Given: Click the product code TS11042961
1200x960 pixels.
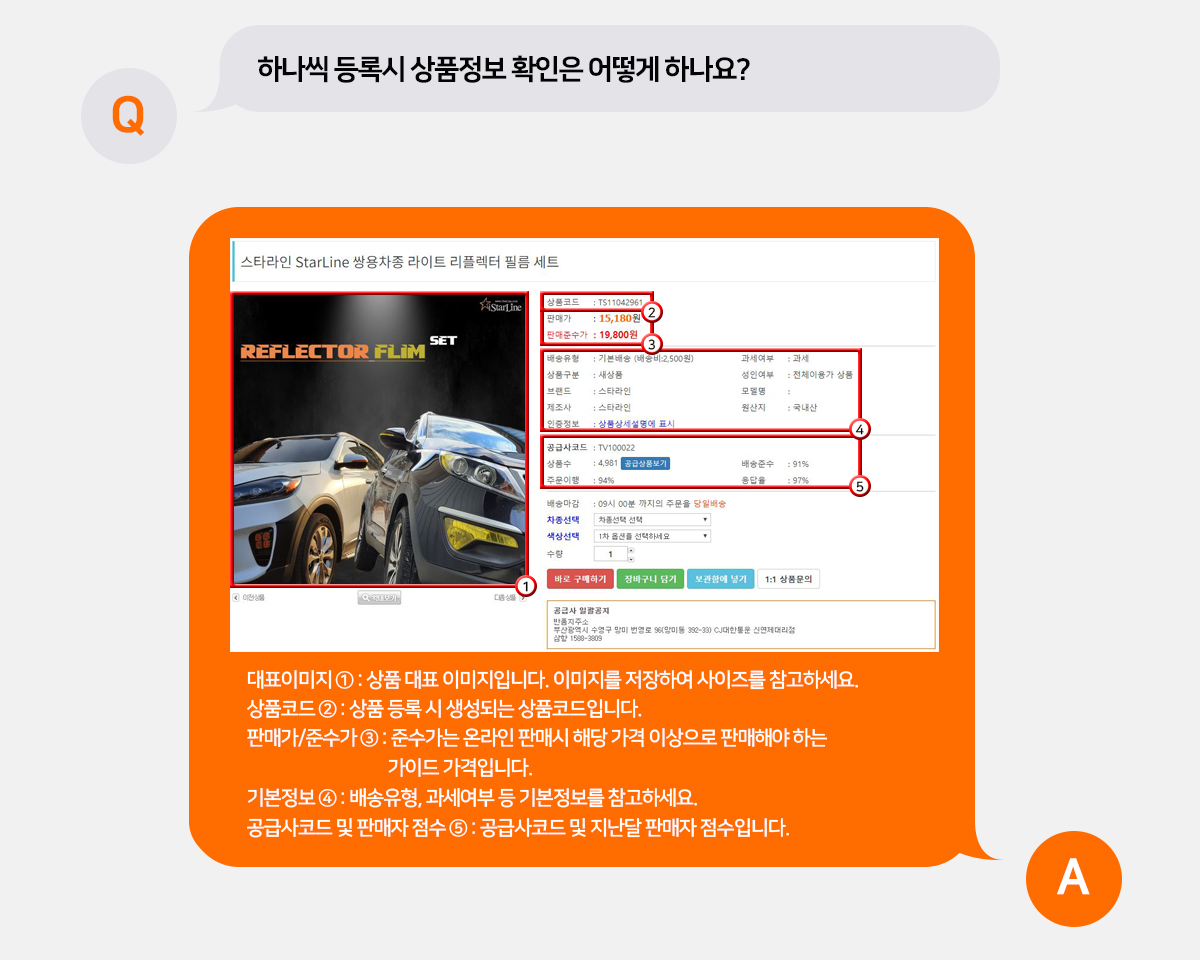Looking at the screenshot, I should click(620, 302).
